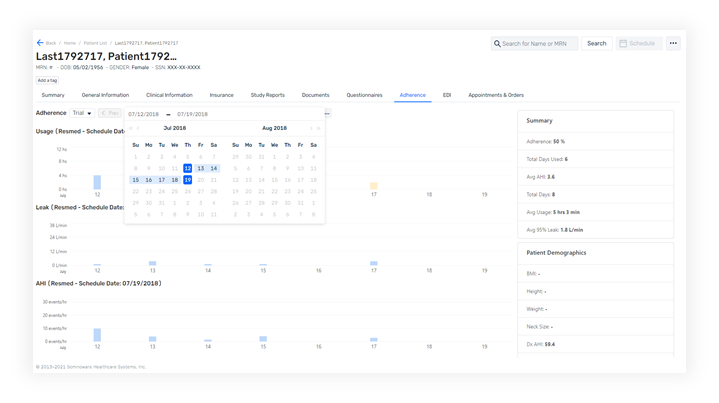Click the Back arrow icon
The image size is (719, 403).
pyautogui.click(x=40, y=43)
